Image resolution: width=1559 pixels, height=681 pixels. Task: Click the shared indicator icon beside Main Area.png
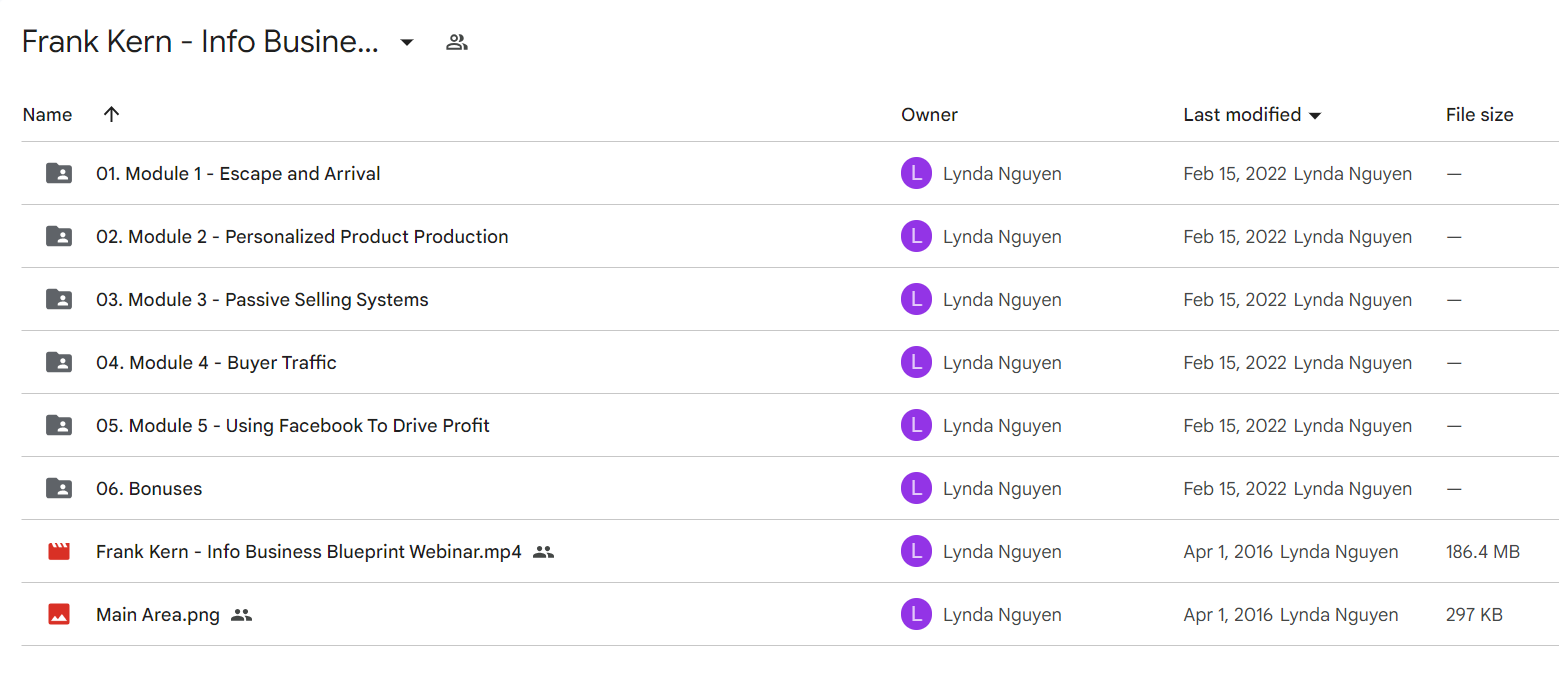click(x=241, y=614)
